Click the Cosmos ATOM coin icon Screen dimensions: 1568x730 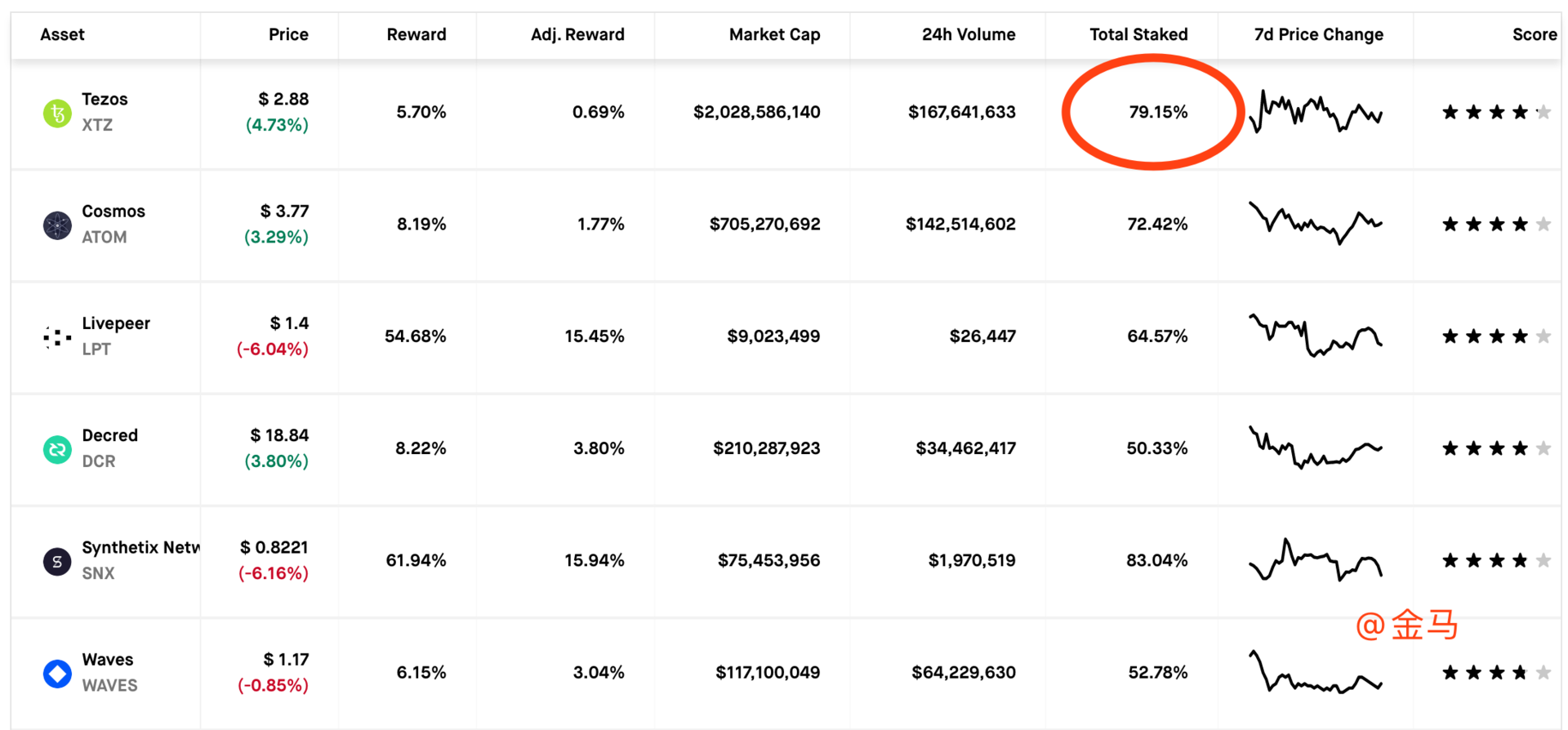(57, 225)
